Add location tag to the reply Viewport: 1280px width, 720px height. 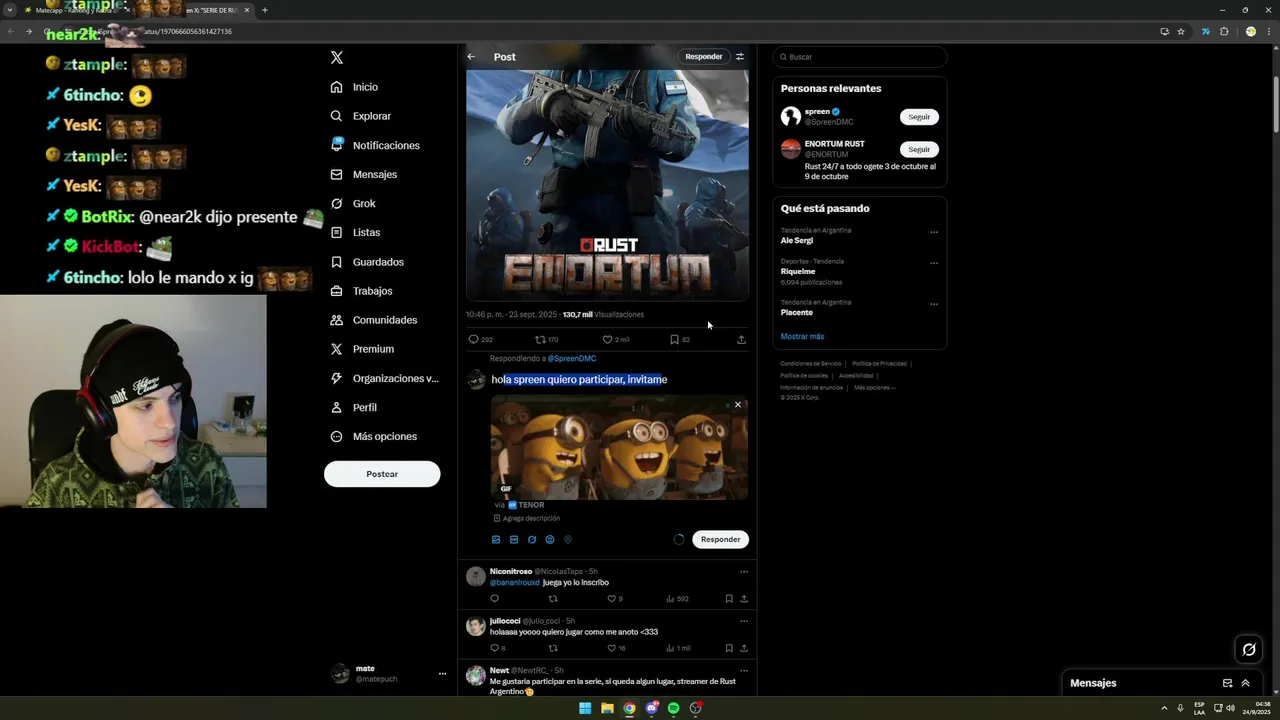click(568, 540)
